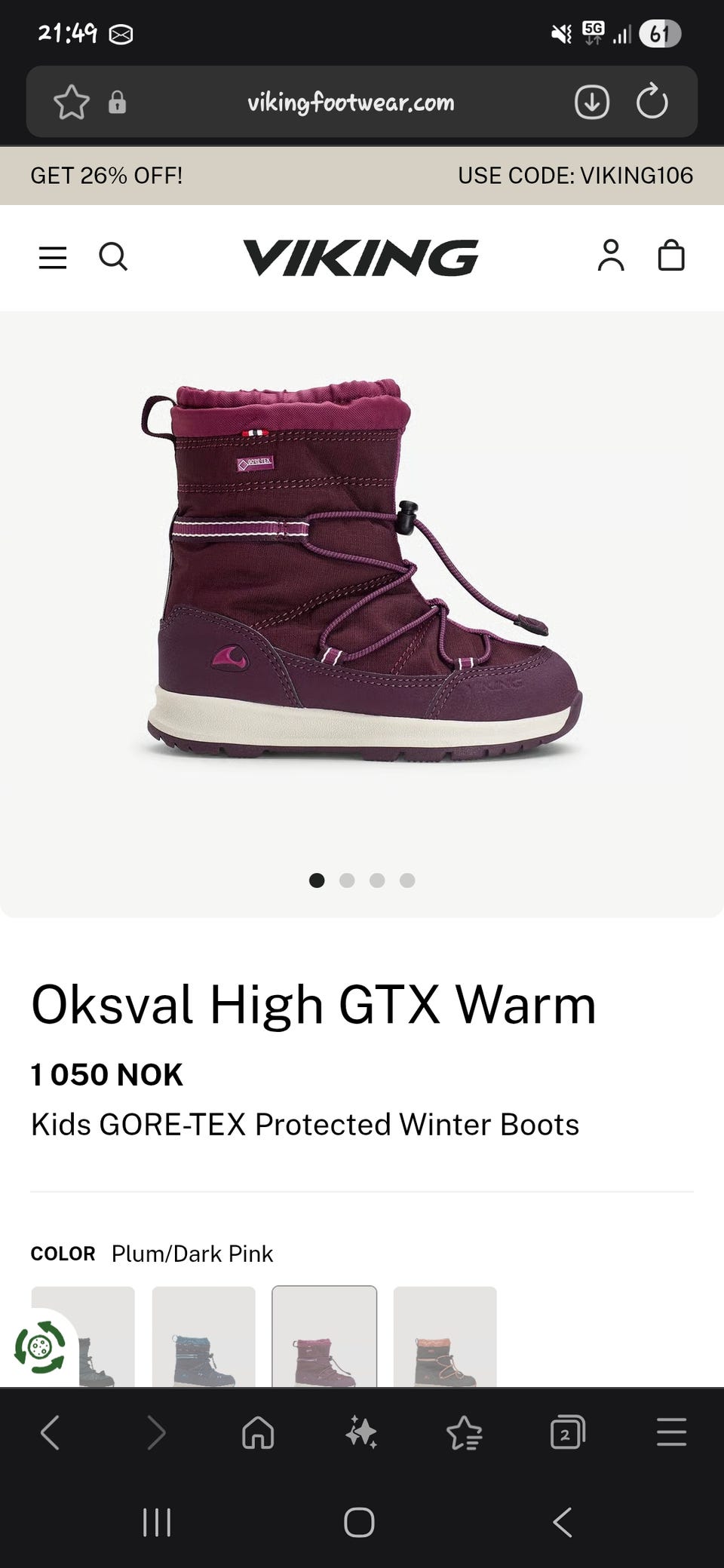
Task: Select the second image carousel dot
Action: 347,880
